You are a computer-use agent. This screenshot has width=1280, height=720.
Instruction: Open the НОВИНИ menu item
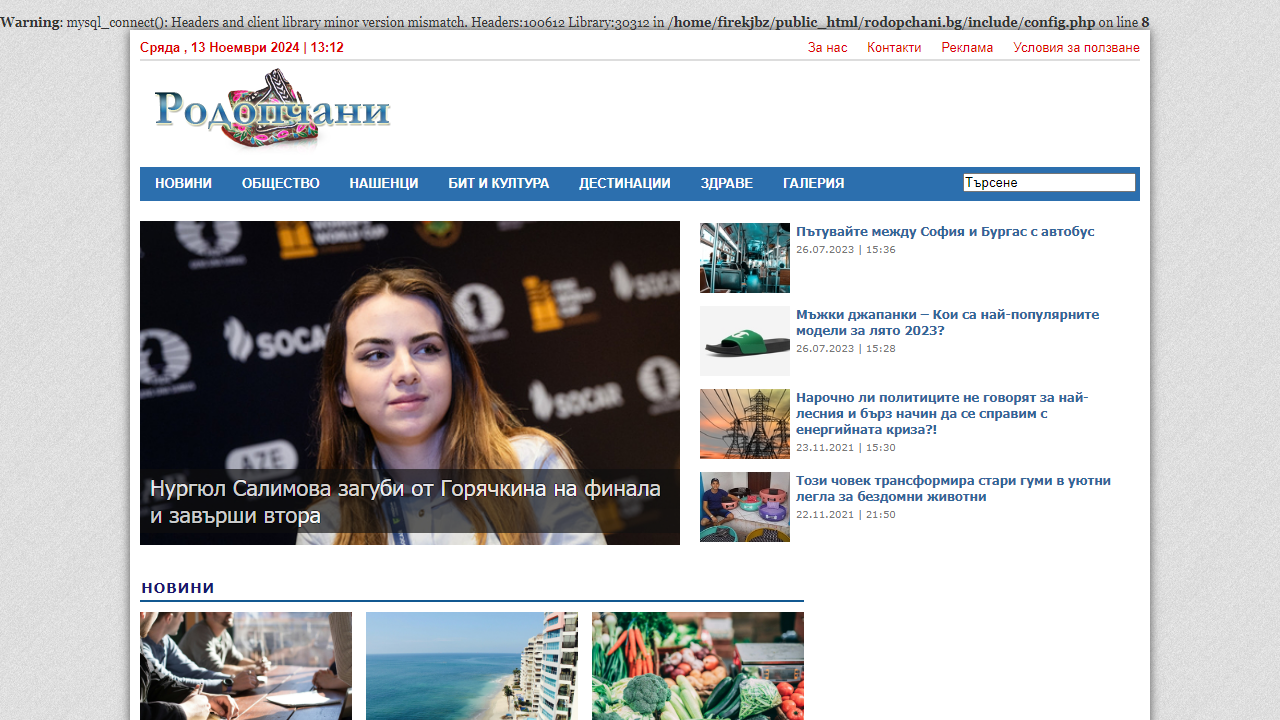point(183,184)
